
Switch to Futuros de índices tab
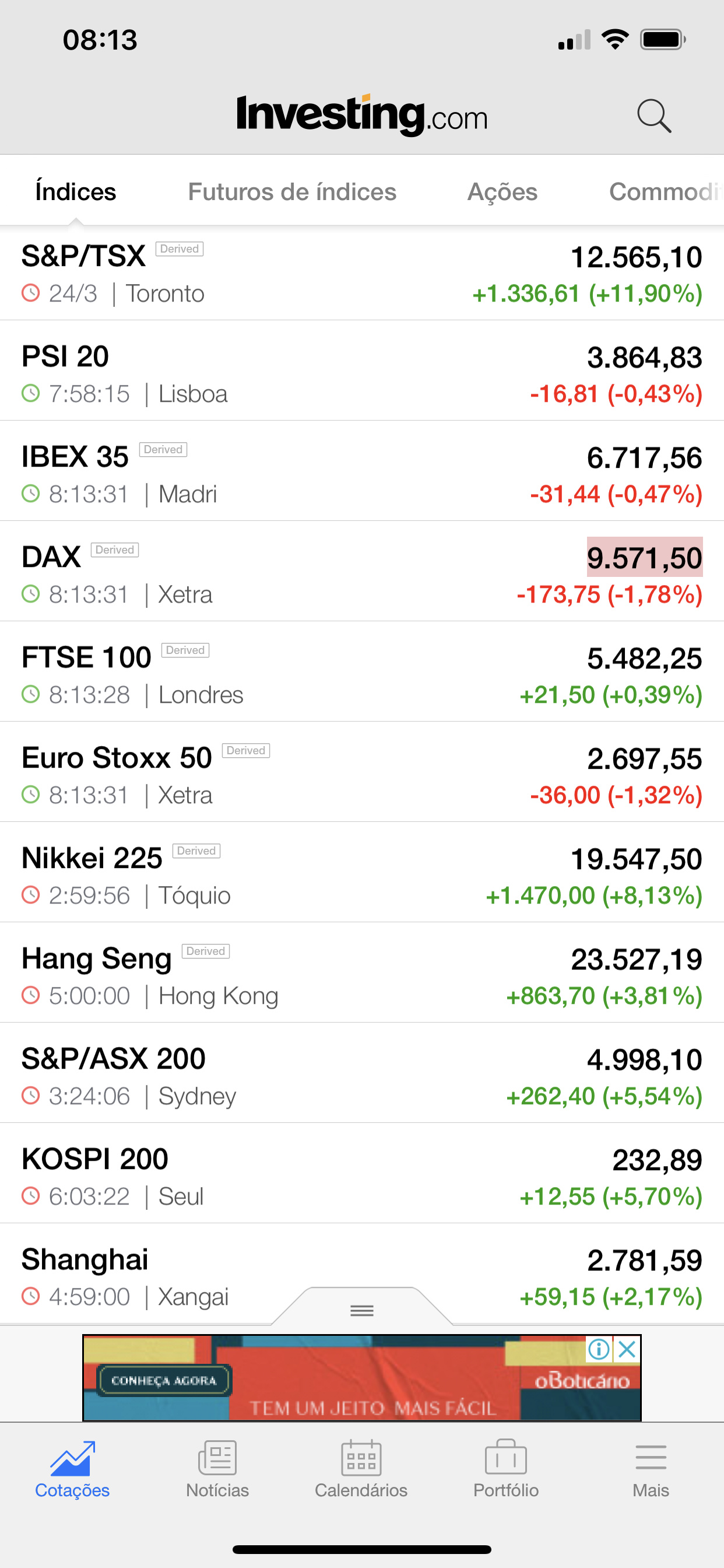coord(292,192)
